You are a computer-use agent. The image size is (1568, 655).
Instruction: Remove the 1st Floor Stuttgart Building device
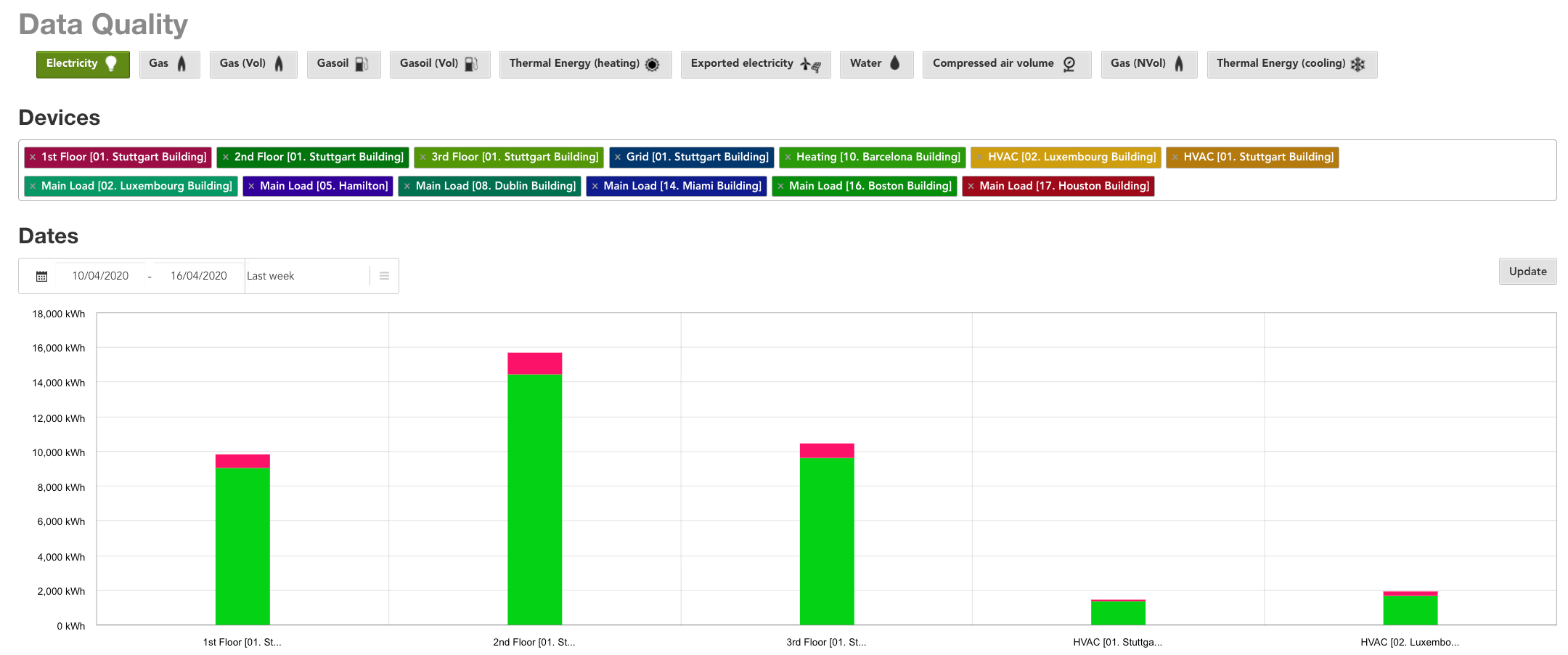tap(33, 157)
